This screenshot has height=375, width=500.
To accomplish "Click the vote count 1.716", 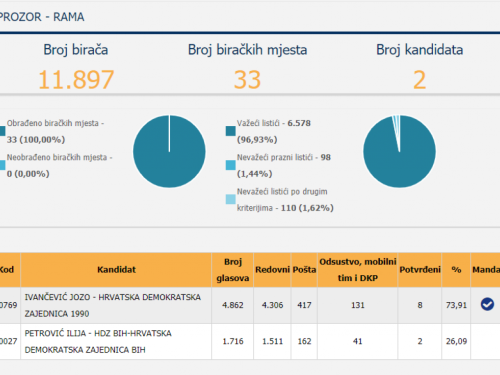I will point(233,341).
